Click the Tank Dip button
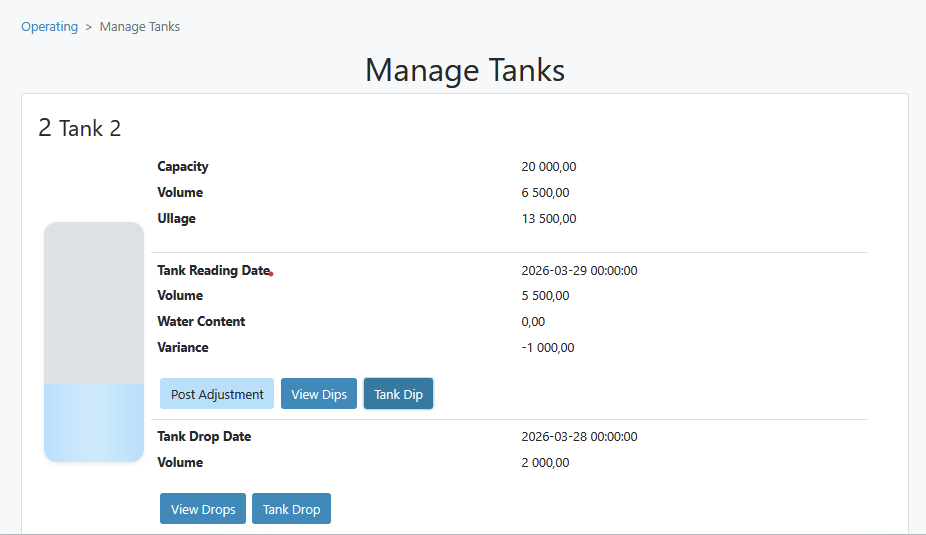 pyautogui.click(x=399, y=394)
